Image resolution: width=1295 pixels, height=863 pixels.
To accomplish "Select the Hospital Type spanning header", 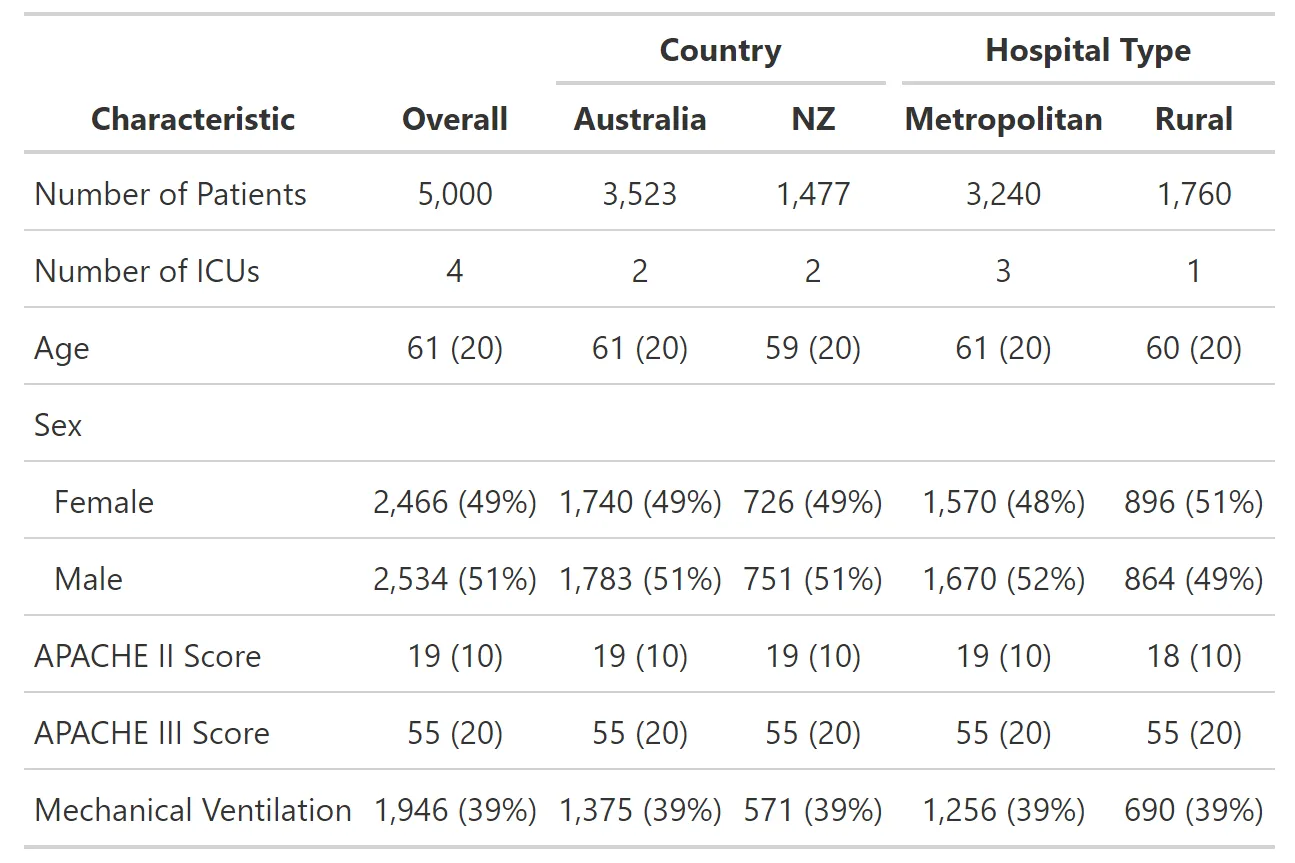I will pyautogui.click(x=1088, y=51).
